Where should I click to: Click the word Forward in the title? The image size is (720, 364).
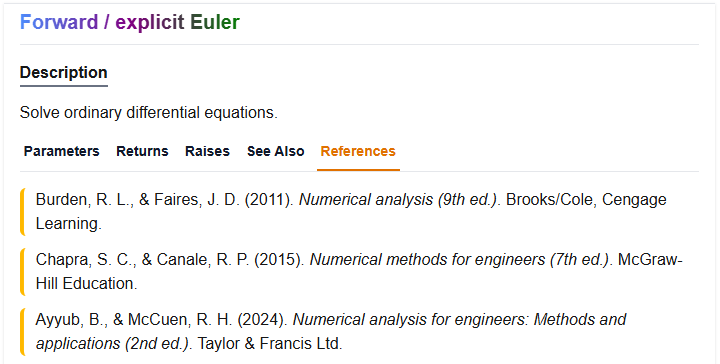click(59, 22)
